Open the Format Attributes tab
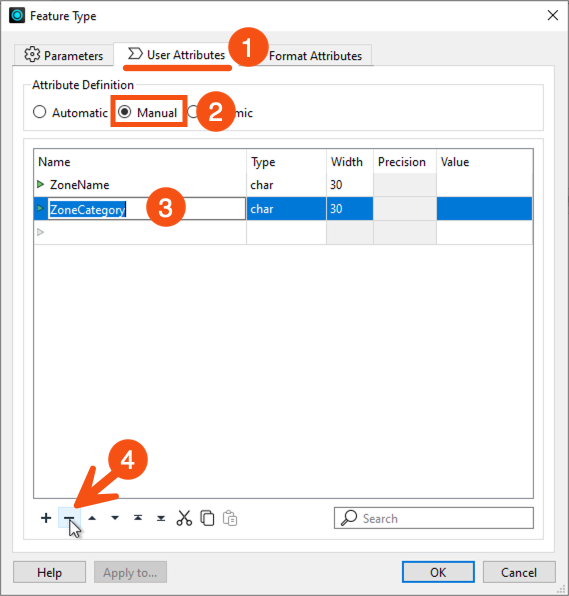Screen dimensions: 569x596 315,56
